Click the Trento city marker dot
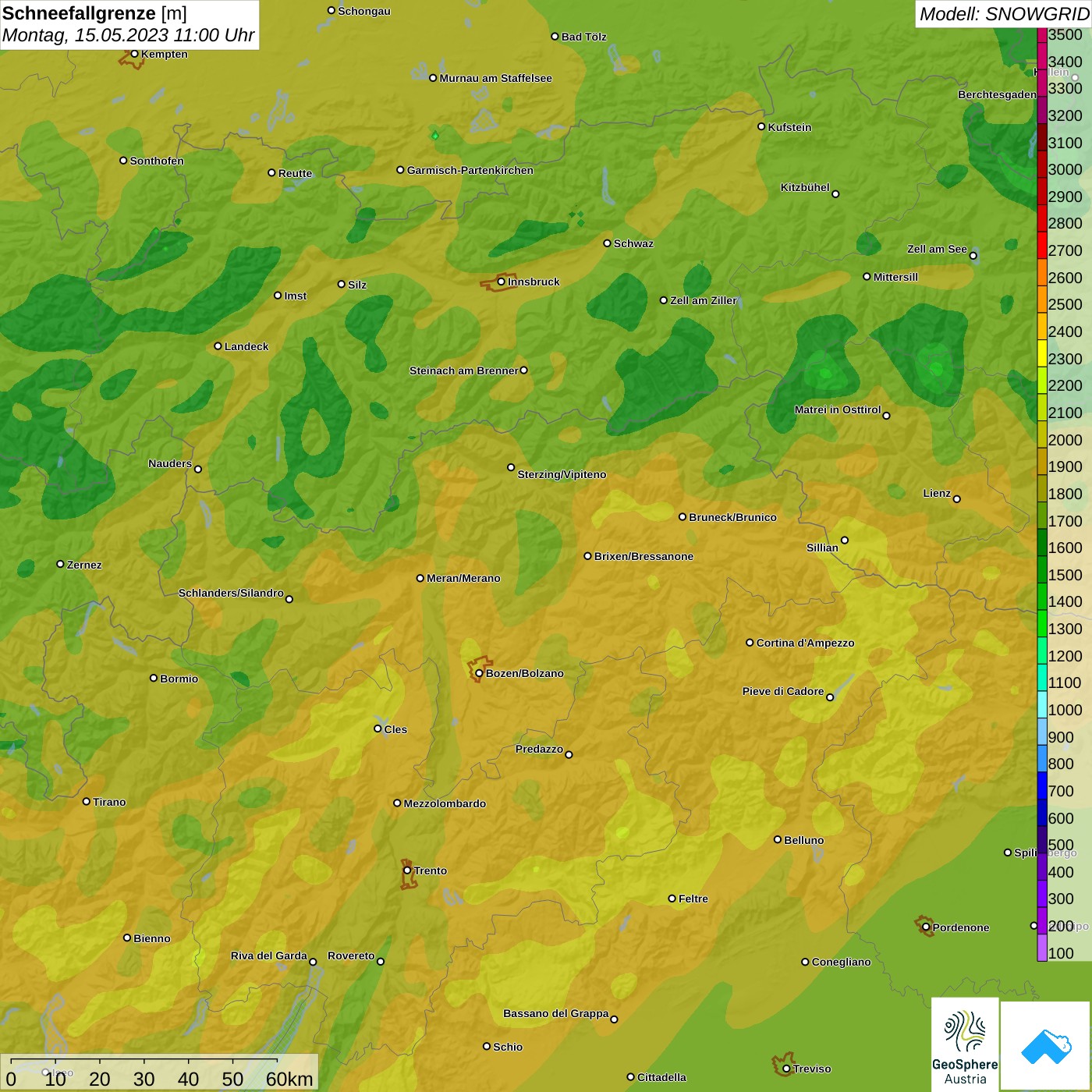Screen dimensions: 1092x1092 coord(407,870)
